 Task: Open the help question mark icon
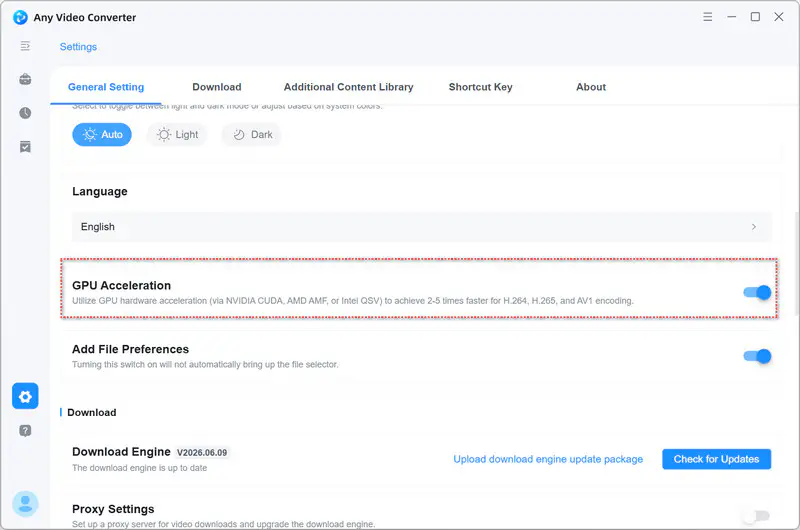click(x=25, y=431)
